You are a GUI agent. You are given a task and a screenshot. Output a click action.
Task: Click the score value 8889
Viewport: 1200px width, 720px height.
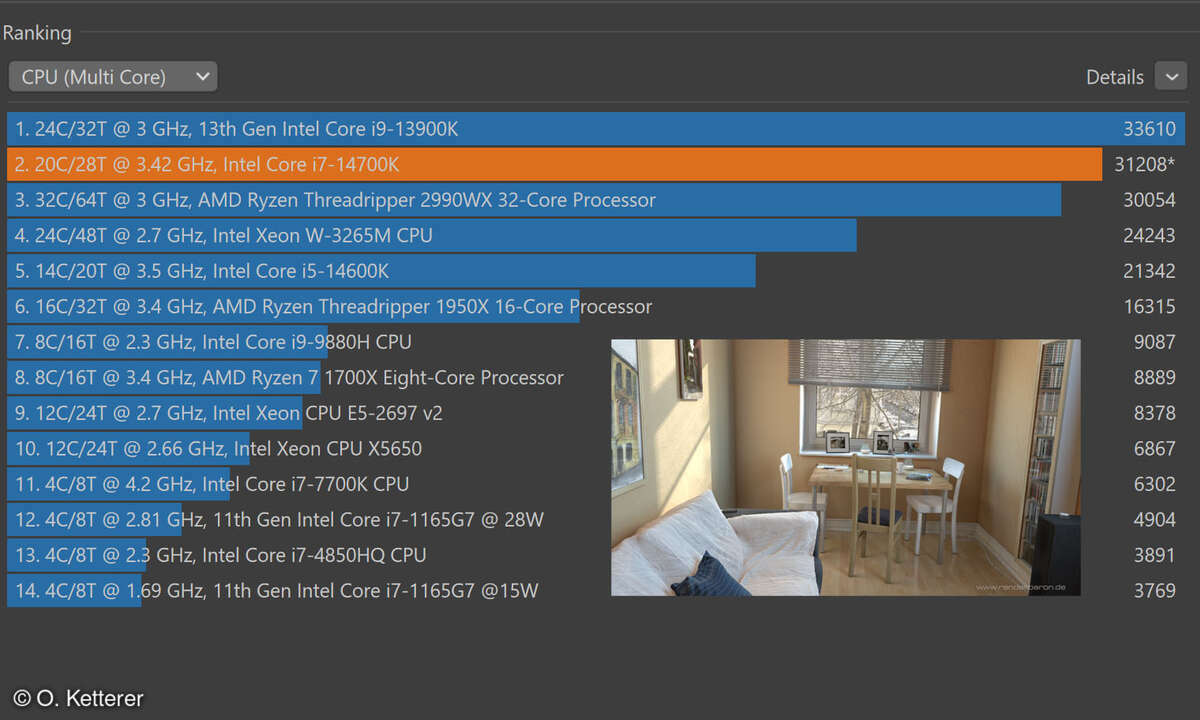point(1155,378)
